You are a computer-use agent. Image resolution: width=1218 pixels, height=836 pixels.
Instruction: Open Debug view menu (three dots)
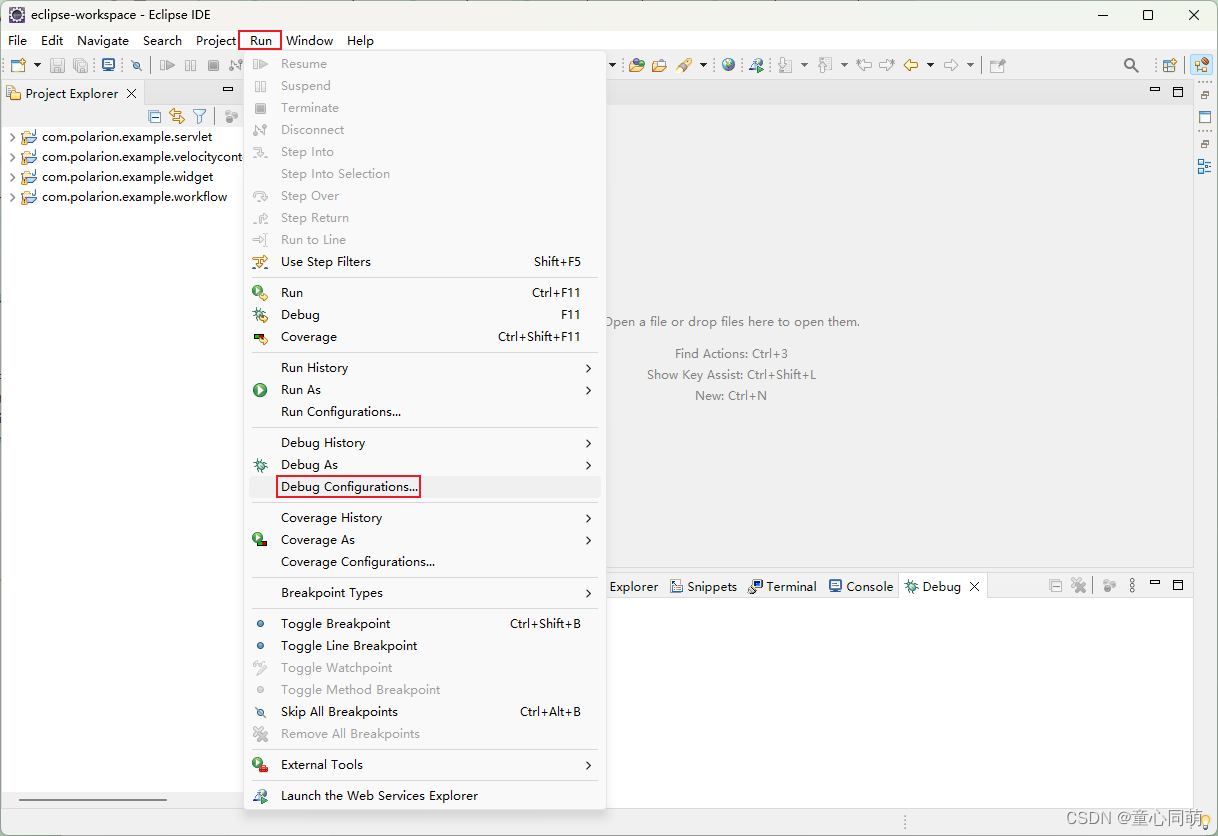coord(1132,586)
